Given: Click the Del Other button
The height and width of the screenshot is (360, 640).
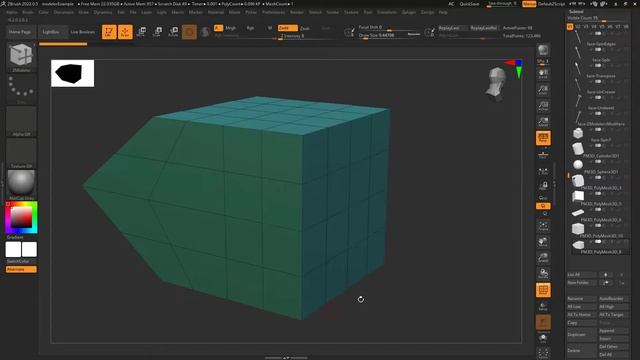Looking at the screenshot, I should click(x=613, y=347).
